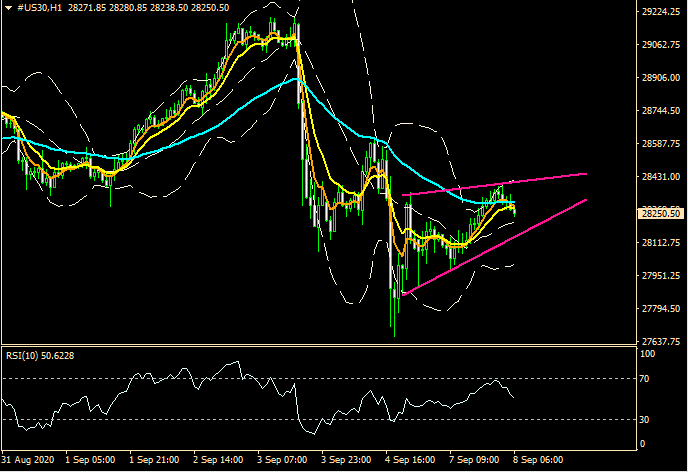Click the 3 Sep 07:00 time label

tap(282, 461)
